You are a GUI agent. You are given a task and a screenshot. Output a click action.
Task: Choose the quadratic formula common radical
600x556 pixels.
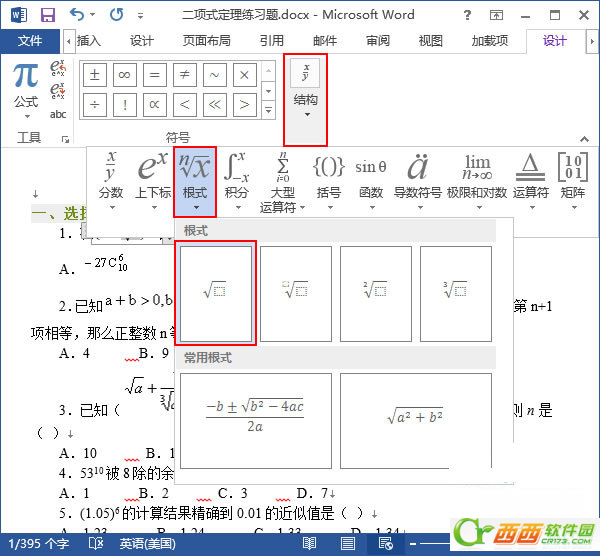pyautogui.click(x=253, y=417)
